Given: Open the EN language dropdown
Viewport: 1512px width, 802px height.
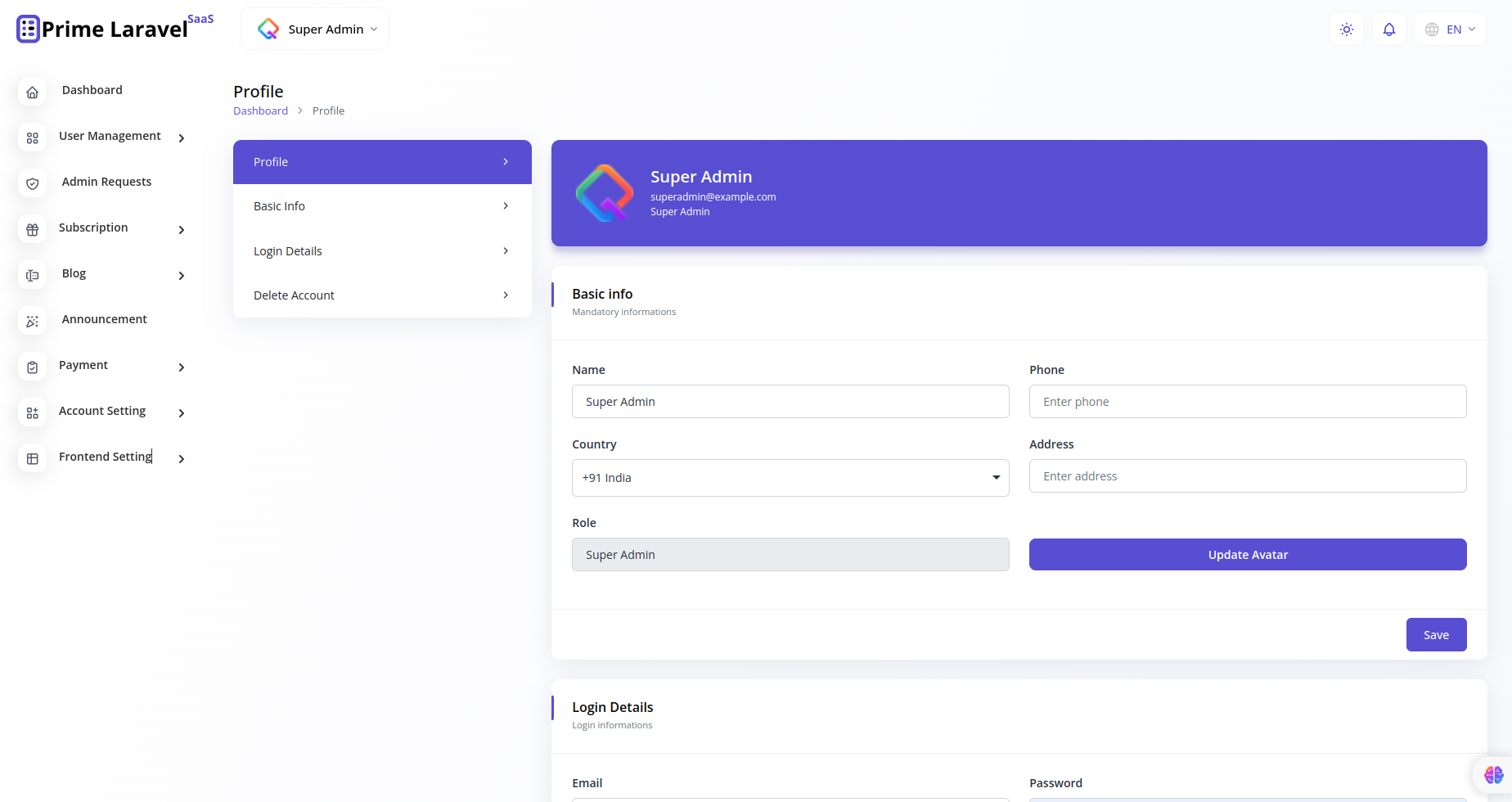Looking at the screenshot, I should 1450,29.
